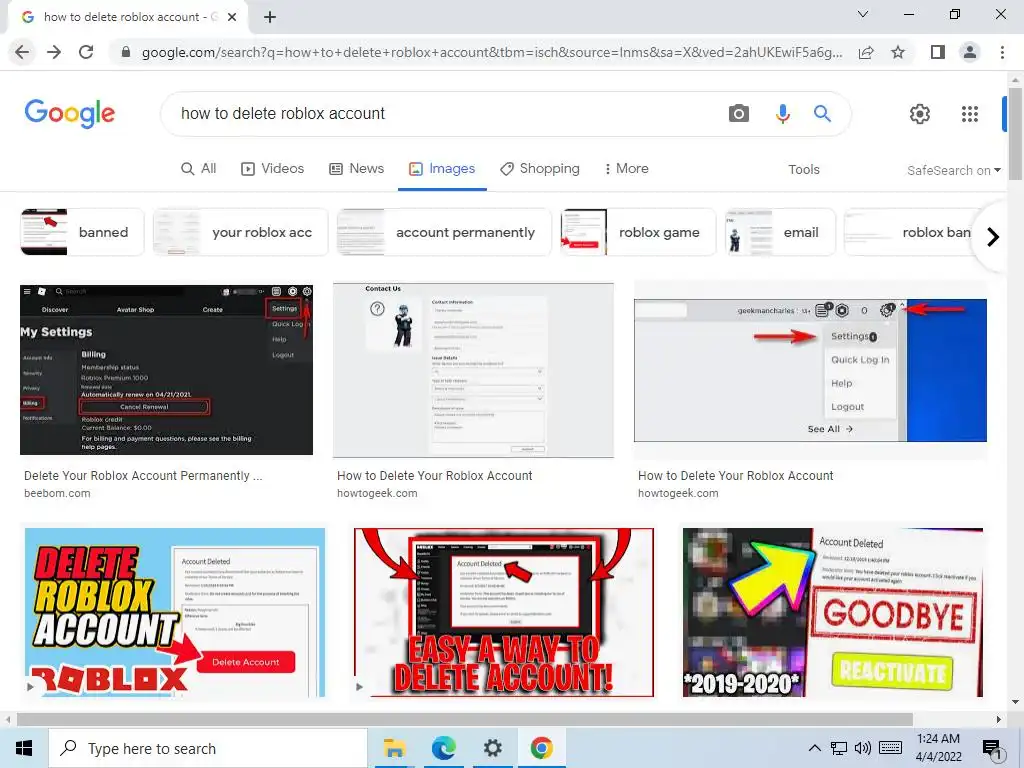
Task: Click the vertical page scrollbar
Action: (x=1015, y=134)
